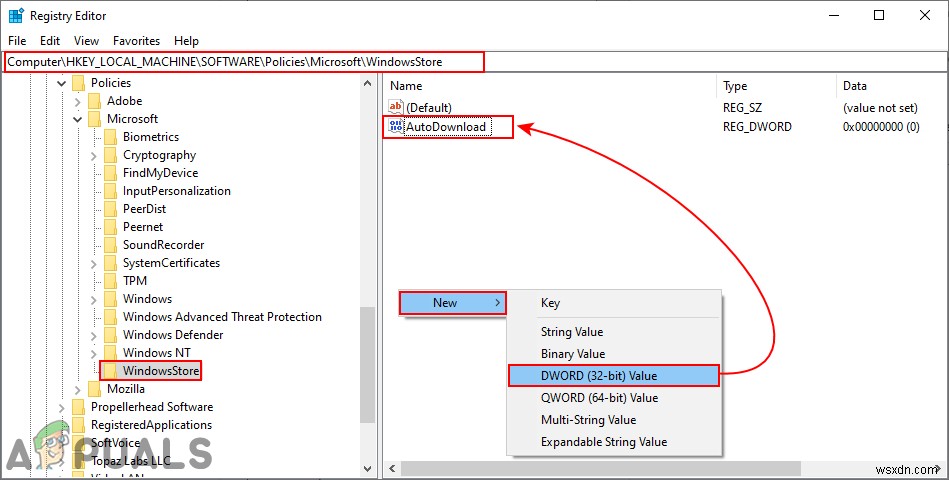Click the FindMyDevice folder icon
949x480 pixels.
[110, 173]
